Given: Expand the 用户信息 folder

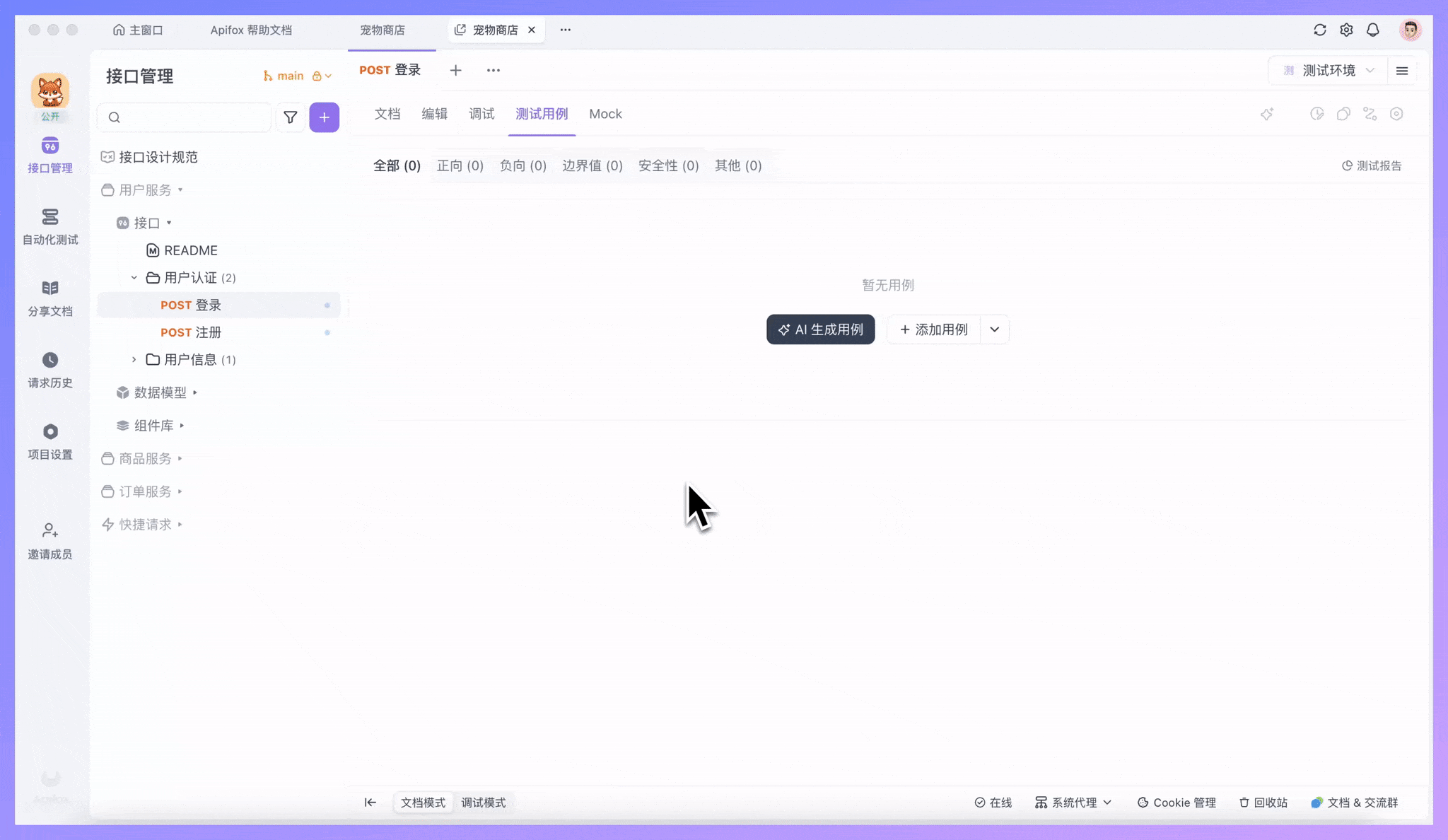Looking at the screenshot, I should pyautogui.click(x=134, y=359).
